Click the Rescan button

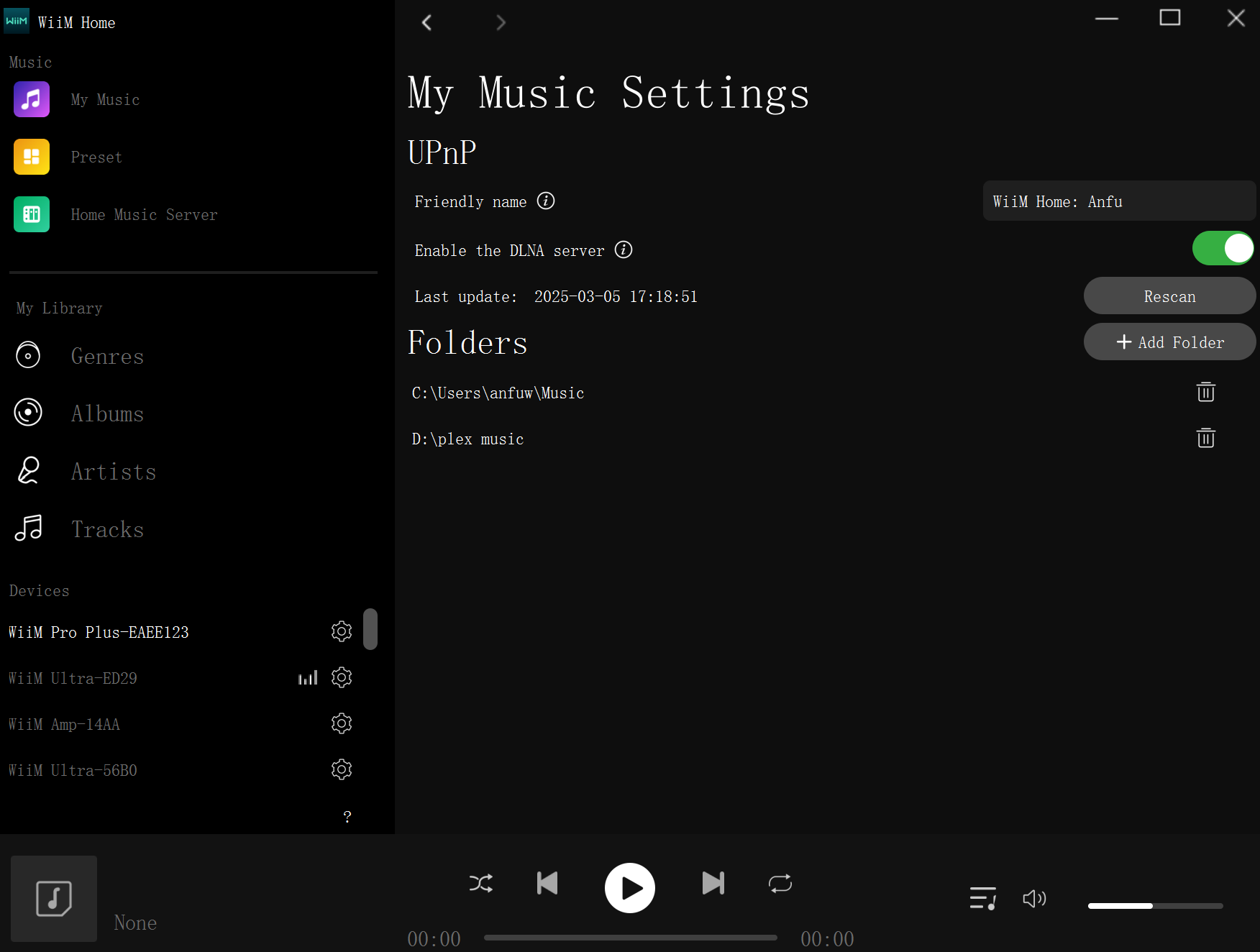1170,296
